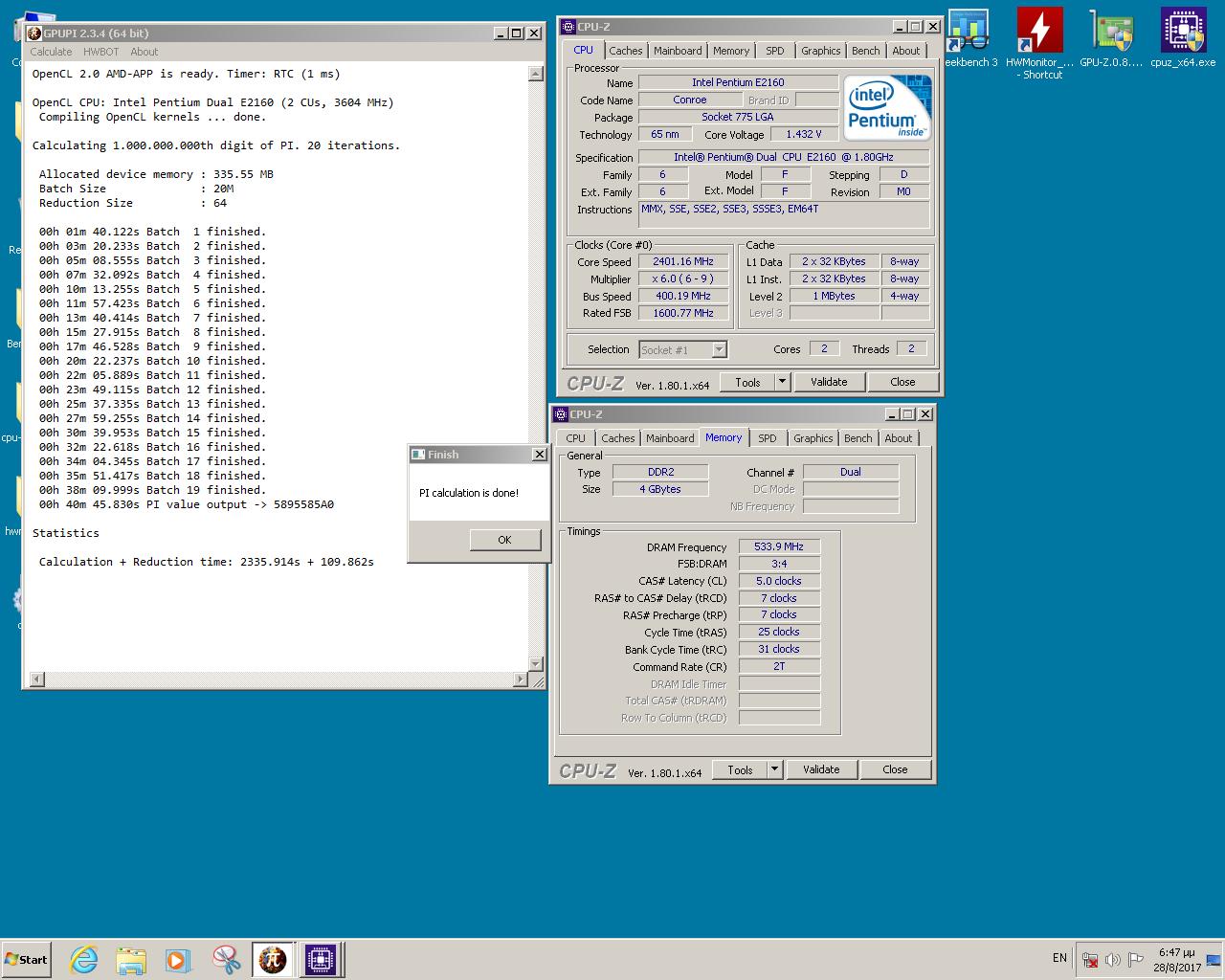The height and width of the screenshot is (980, 1225).
Task: Click Close button in upper CPU-Z
Action: tap(902, 382)
